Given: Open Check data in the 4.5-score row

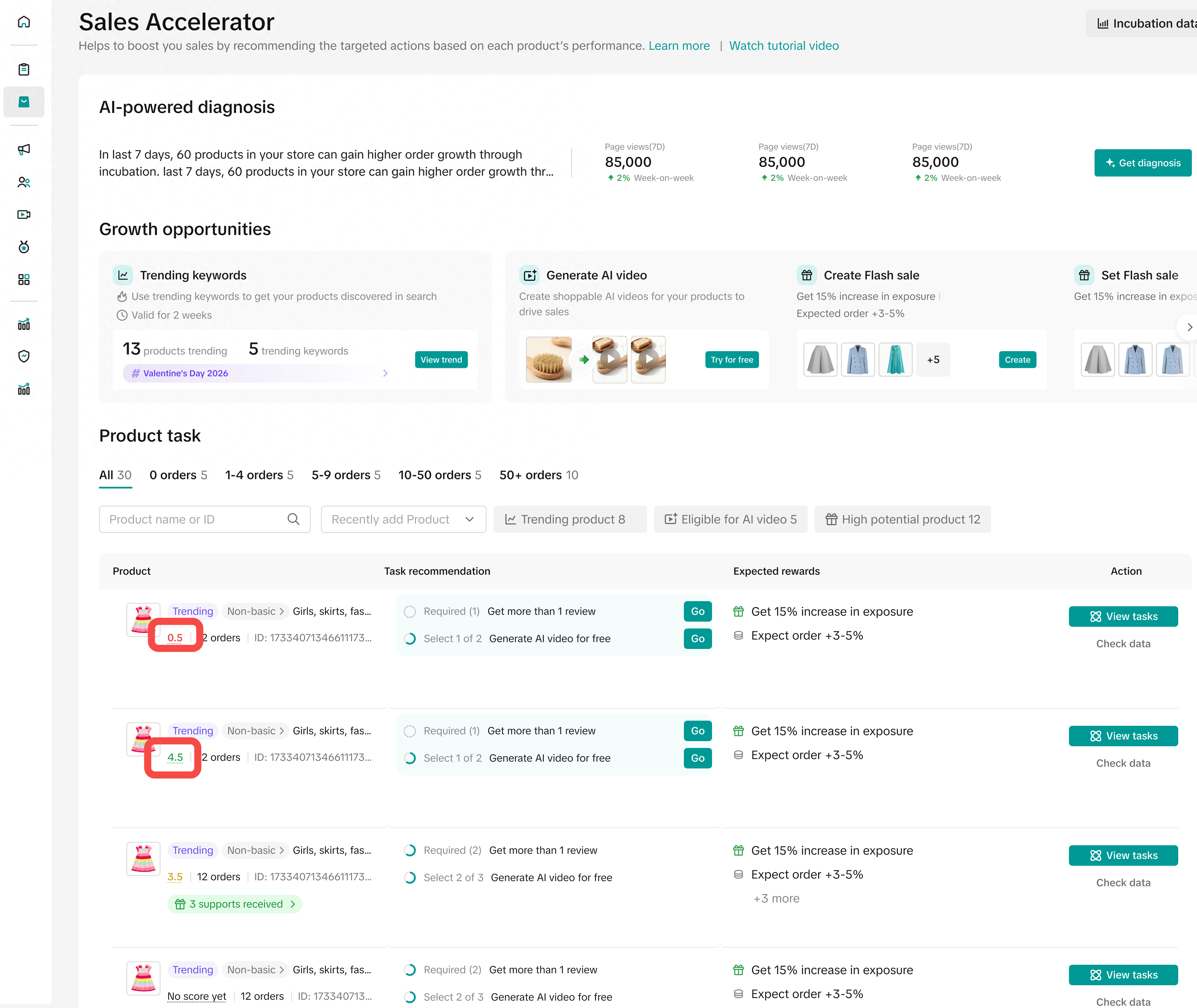Looking at the screenshot, I should tap(1123, 763).
